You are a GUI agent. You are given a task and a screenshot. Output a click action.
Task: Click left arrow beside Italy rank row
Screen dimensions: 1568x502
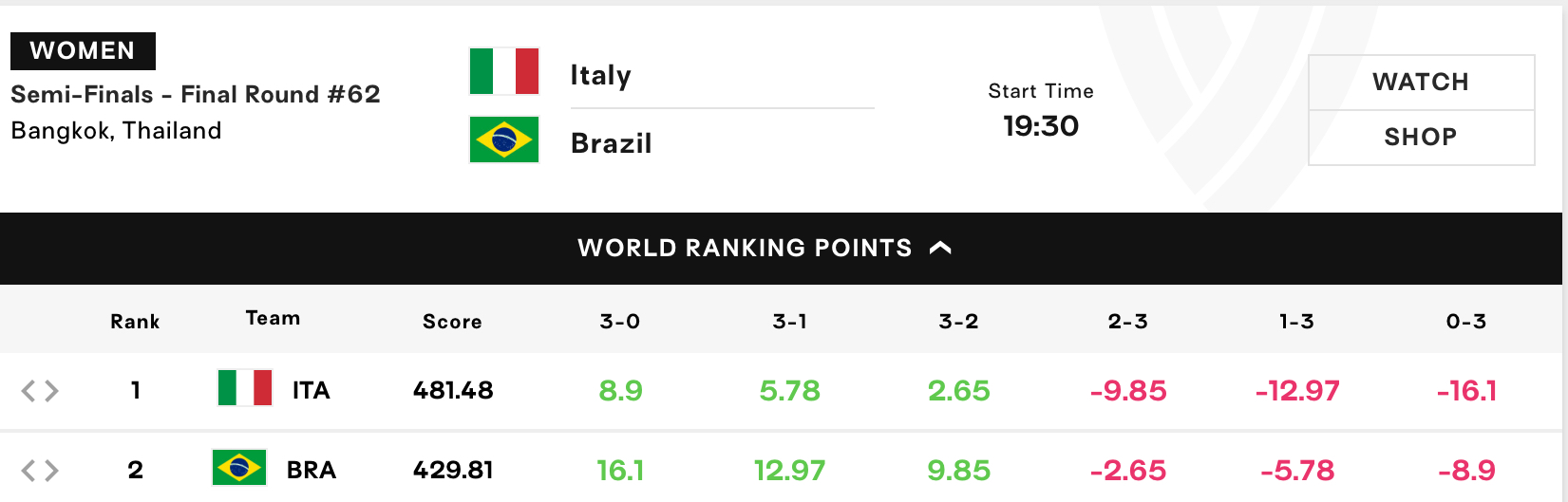pos(28,391)
